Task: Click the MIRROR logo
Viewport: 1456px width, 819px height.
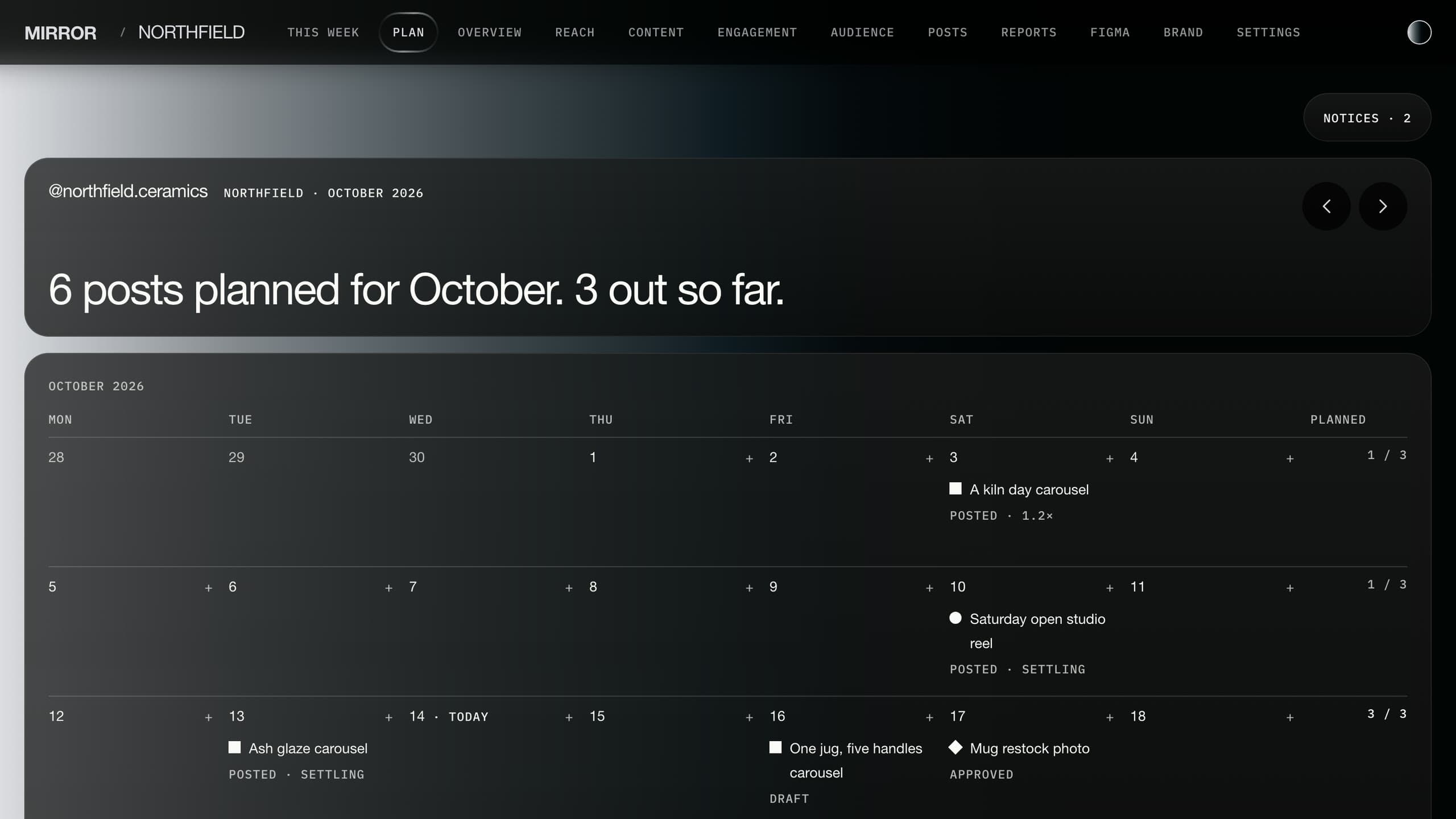Action: pyautogui.click(x=60, y=33)
